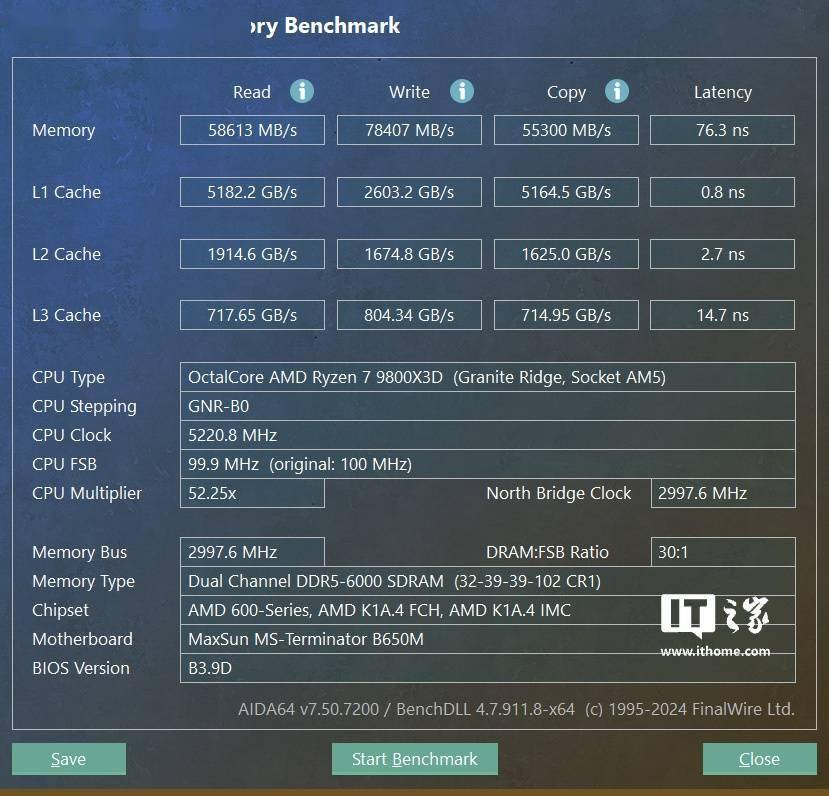Click the L1 Cache row label
The height and width of the screenshot is (796, 829).
click(x=67, y=192)
